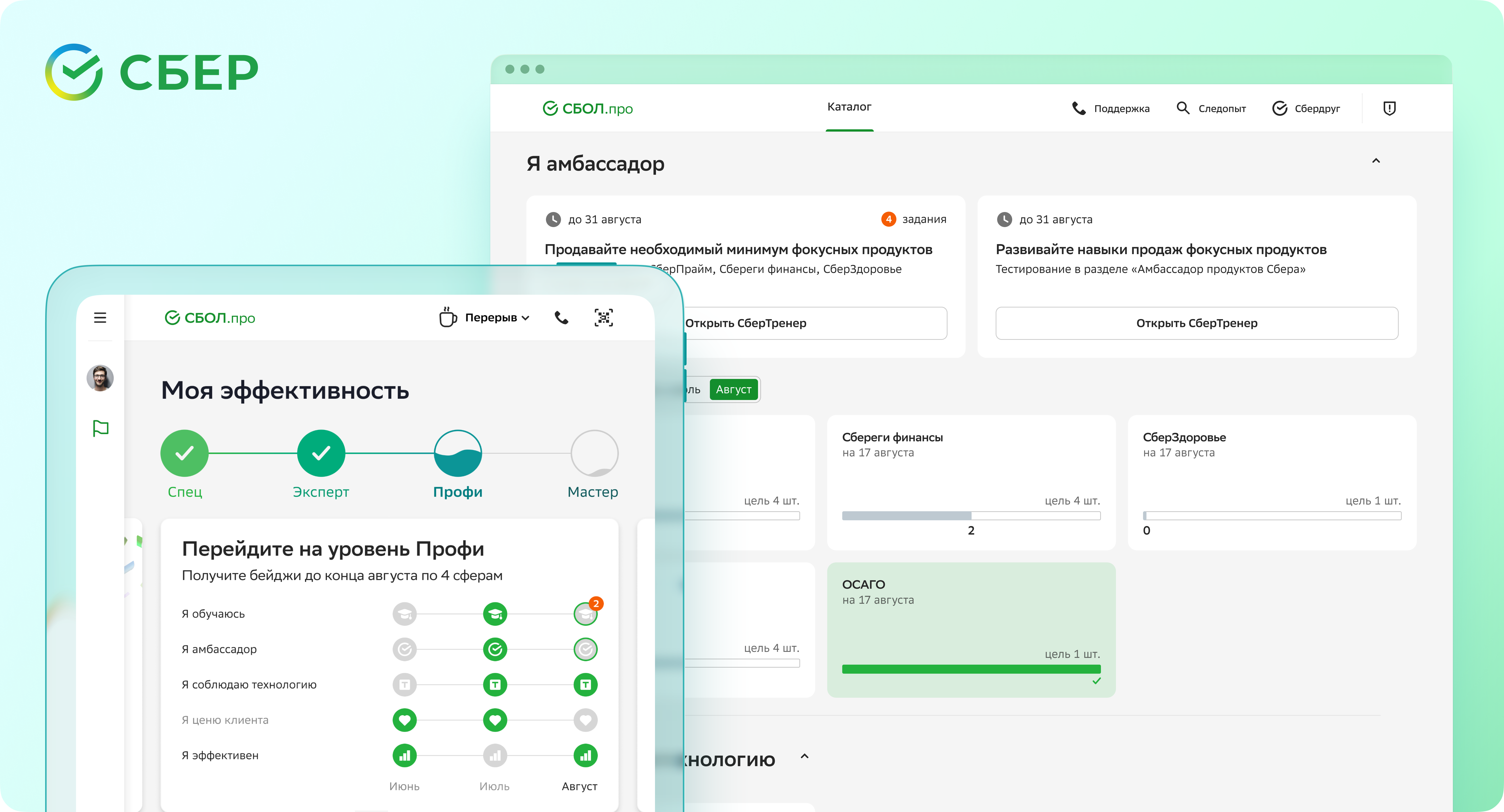Image resolution: width=1504 pixels, height=812 pixels.
Task: Collapse the Я амбассадор section
Action: (1376, 161)
